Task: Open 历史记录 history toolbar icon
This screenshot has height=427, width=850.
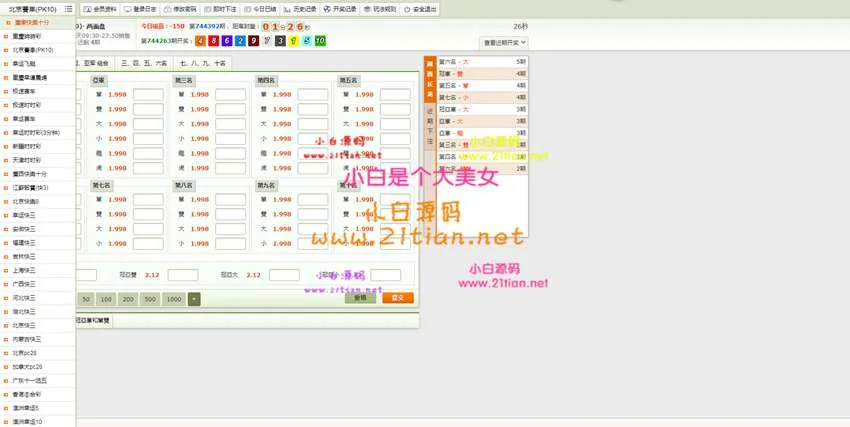Action: point(302,8)
